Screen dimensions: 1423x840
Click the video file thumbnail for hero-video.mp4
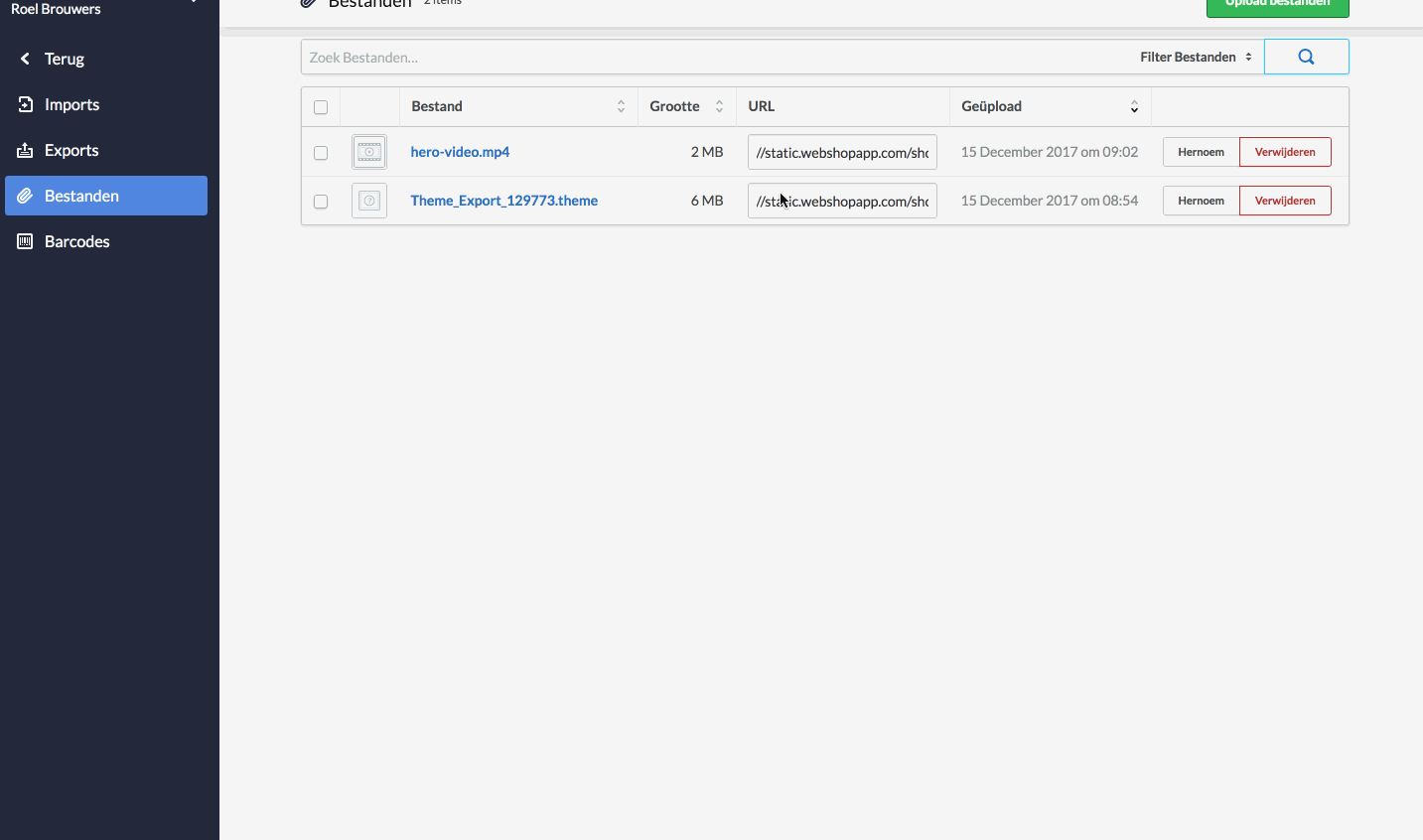click(x=369, y=152)
